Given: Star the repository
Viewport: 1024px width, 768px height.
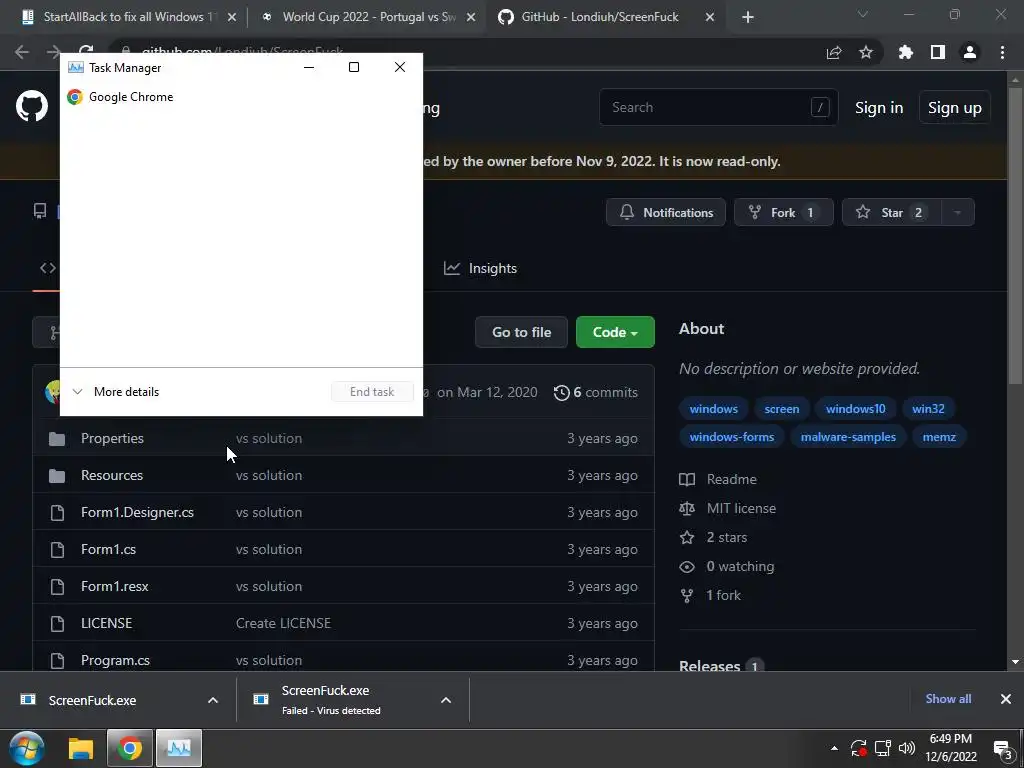Looking at the screenshot, I should pos(892,212).
